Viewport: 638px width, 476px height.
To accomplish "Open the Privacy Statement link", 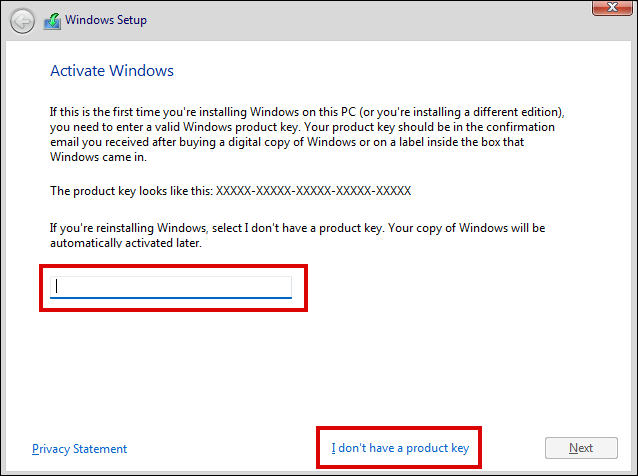I will [x=79, y=449].
